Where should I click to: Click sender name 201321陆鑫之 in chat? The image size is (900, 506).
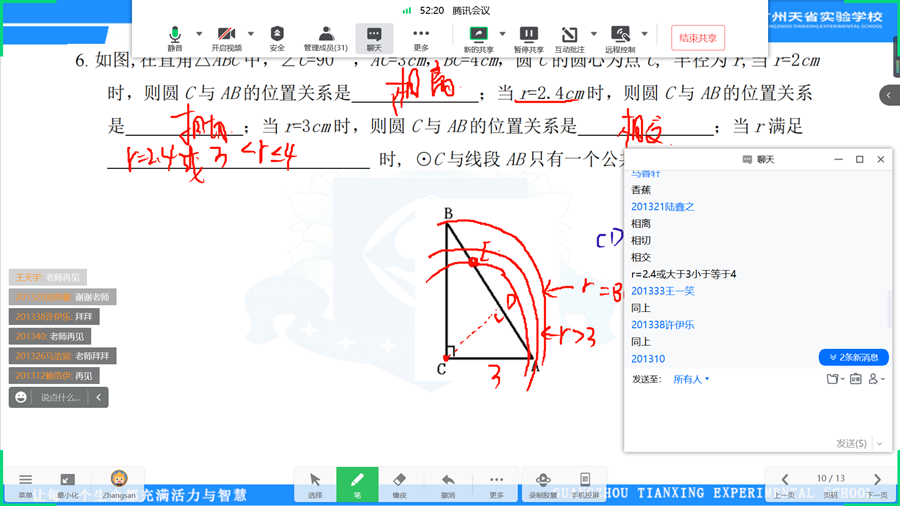pos(662,207)
